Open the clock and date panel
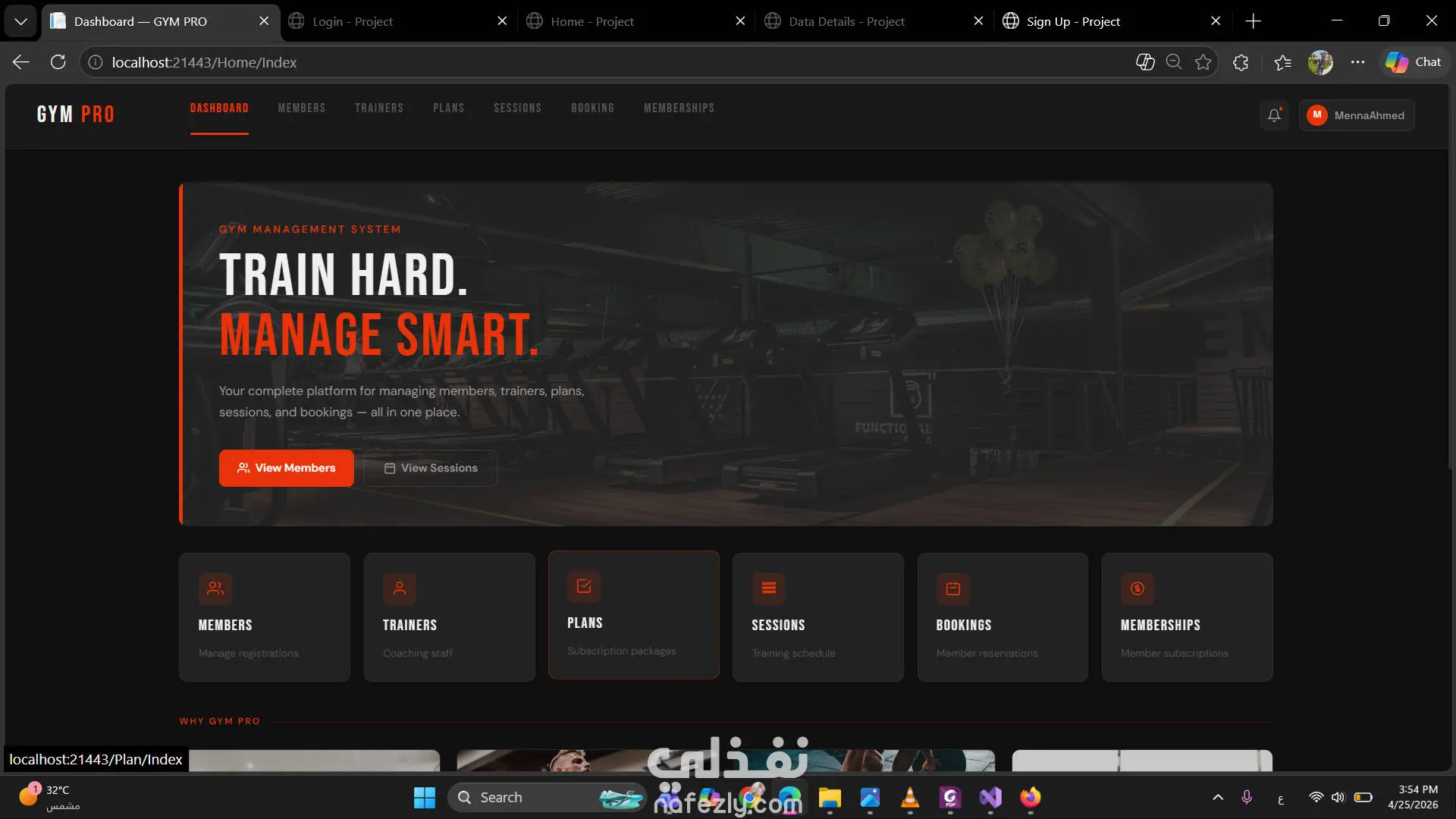 pyautogui.click(x=1413, y=798)
